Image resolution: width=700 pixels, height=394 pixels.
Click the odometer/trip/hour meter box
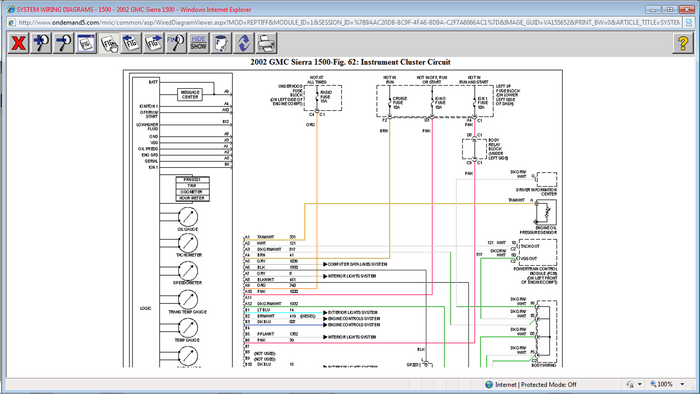point(192,189)
